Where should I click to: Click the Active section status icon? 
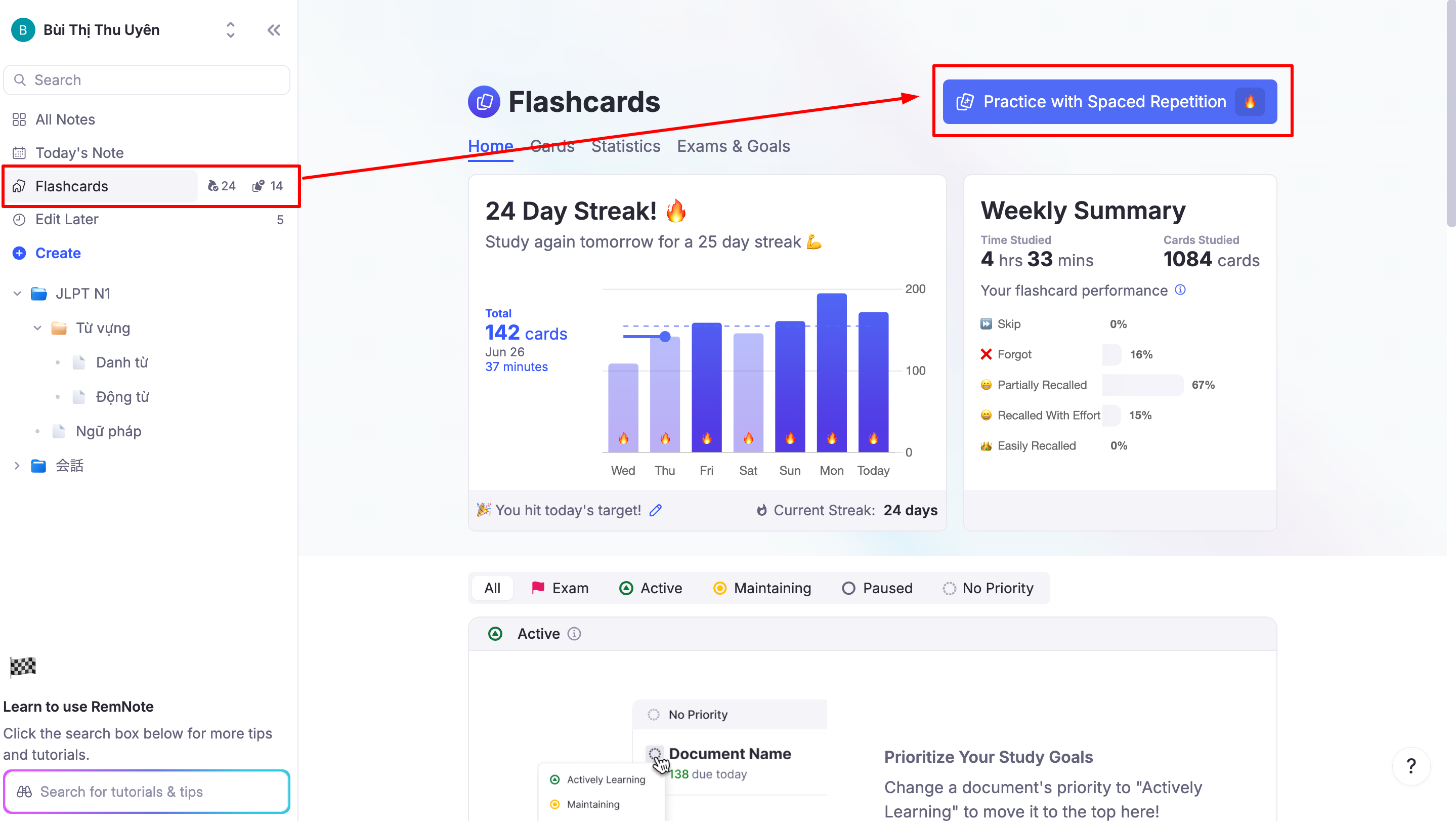tap(495, 634)
